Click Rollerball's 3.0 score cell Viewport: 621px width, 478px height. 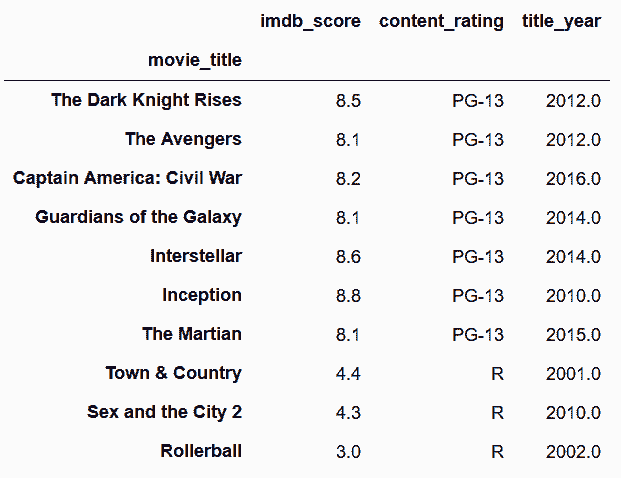348,452
